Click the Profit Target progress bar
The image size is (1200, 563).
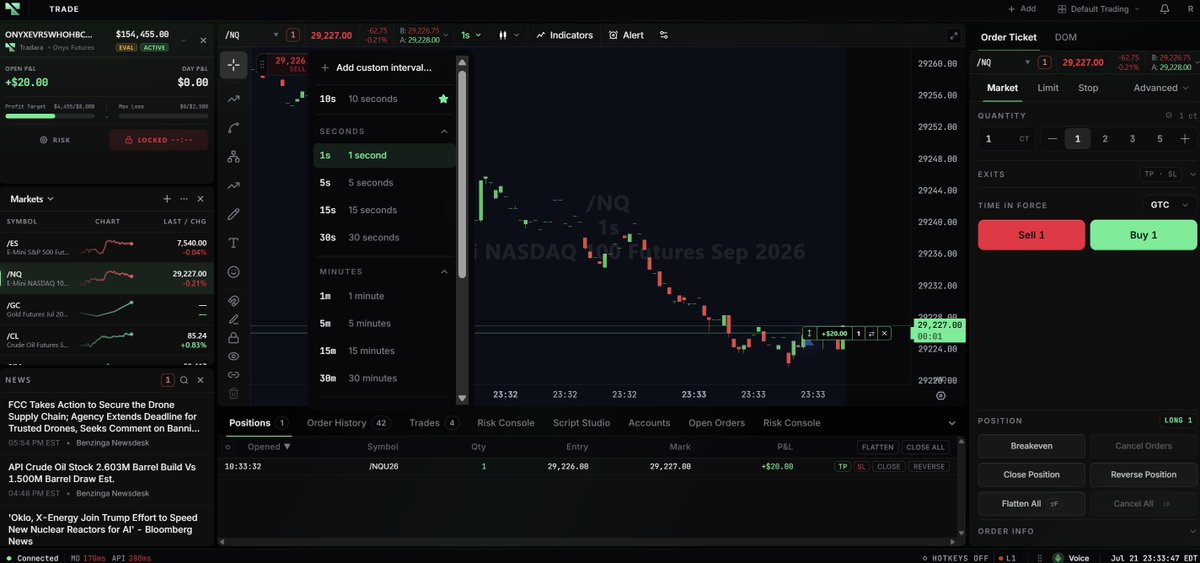[x=50, y=116]
